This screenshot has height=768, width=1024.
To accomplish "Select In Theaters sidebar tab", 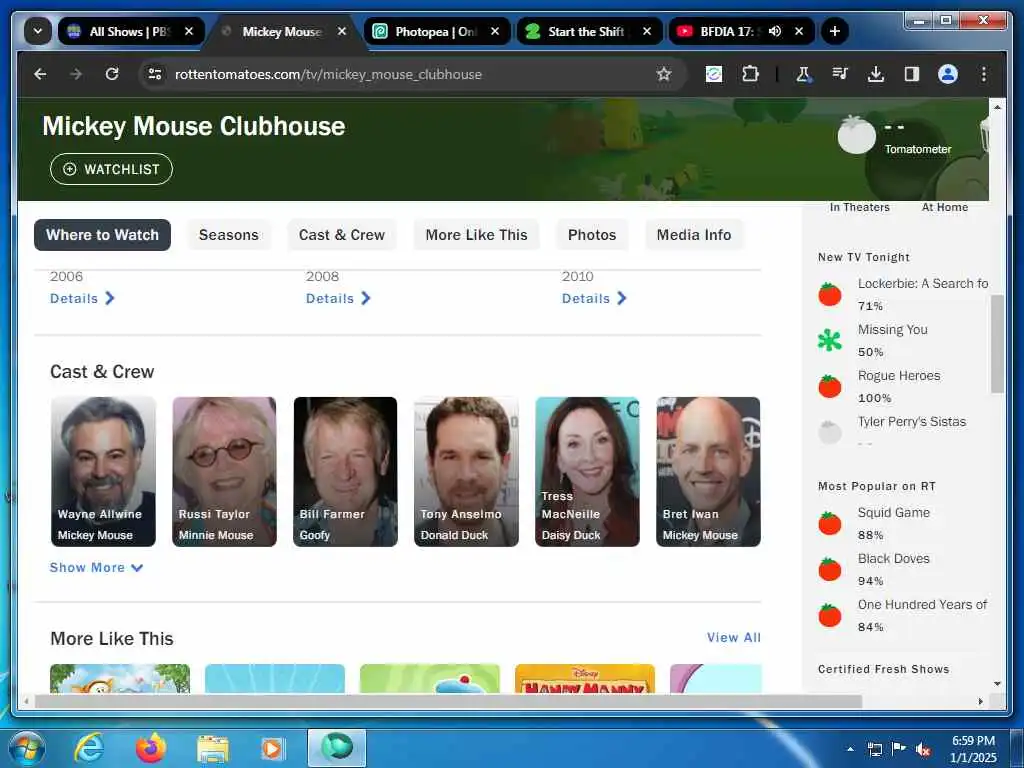I will click(859, 207).
